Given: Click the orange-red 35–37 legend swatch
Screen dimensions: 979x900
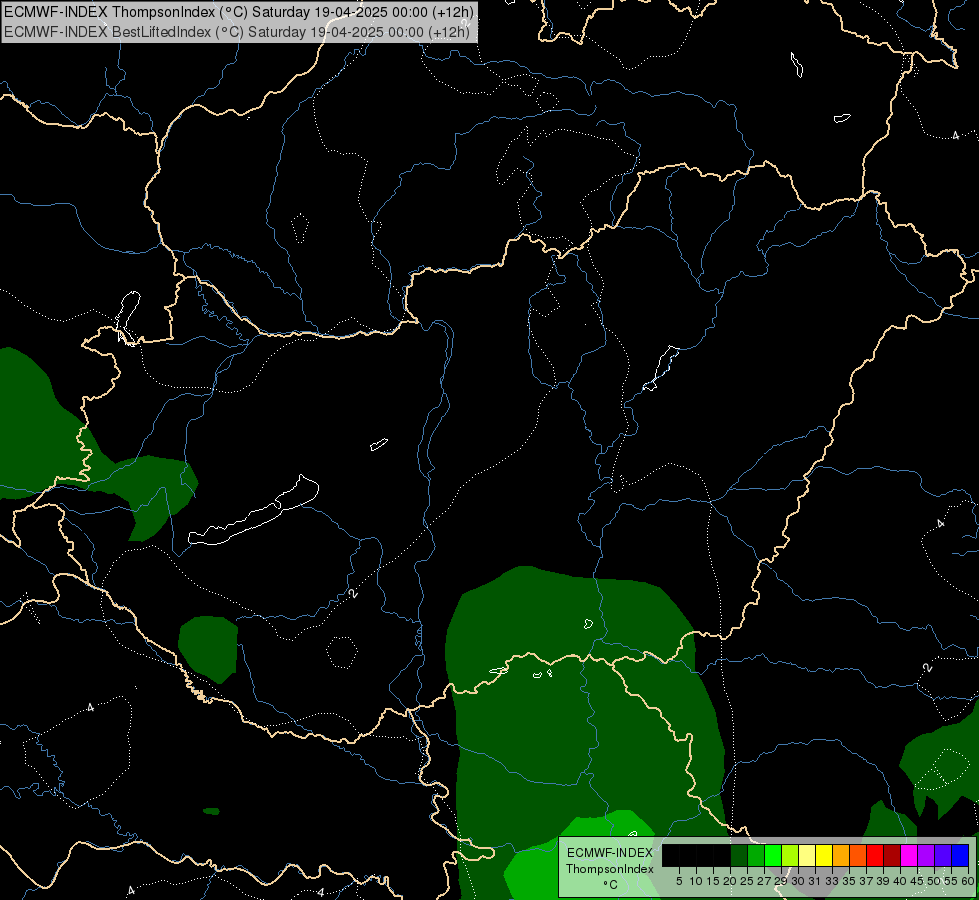Looking at the screenshot, I should [x=858, y=855].
